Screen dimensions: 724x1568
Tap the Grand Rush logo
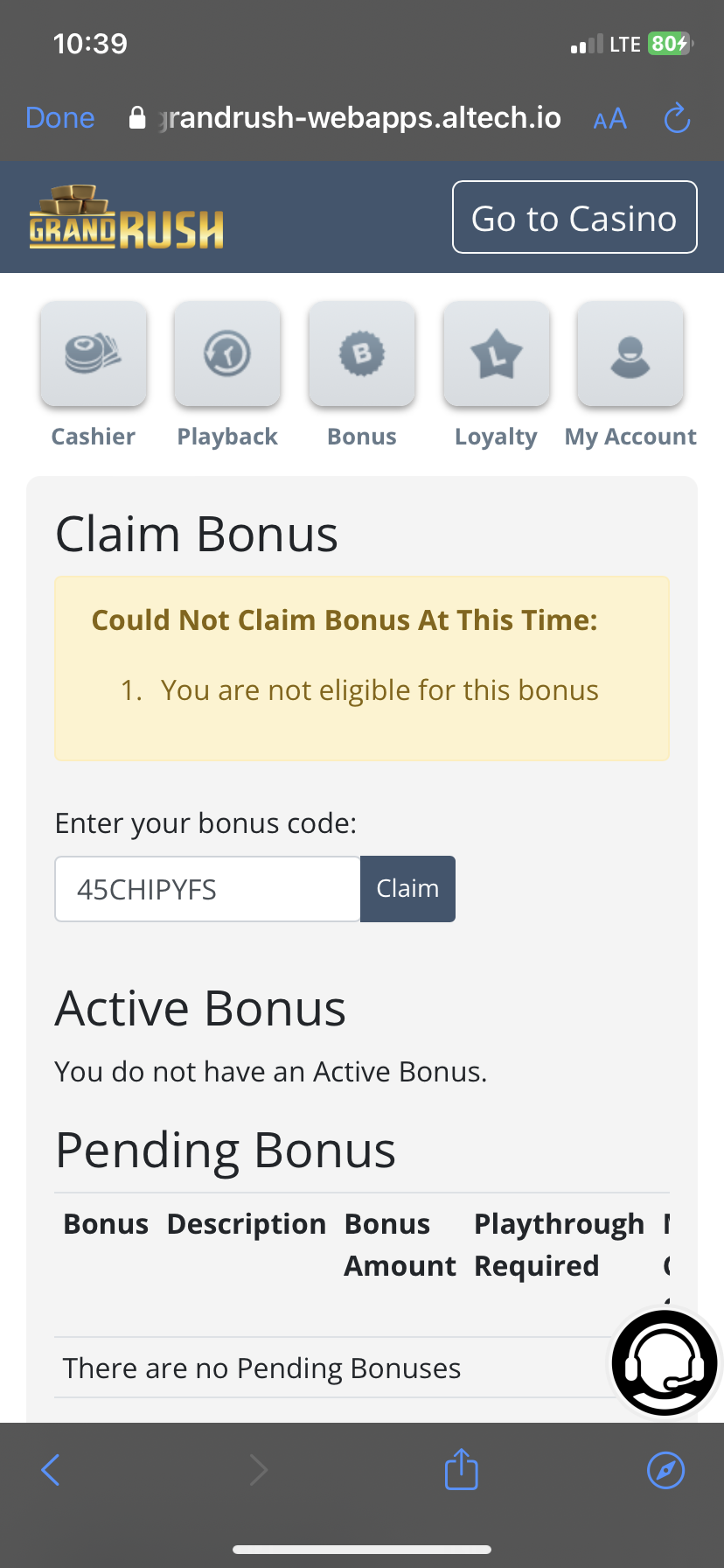(127, 218)
